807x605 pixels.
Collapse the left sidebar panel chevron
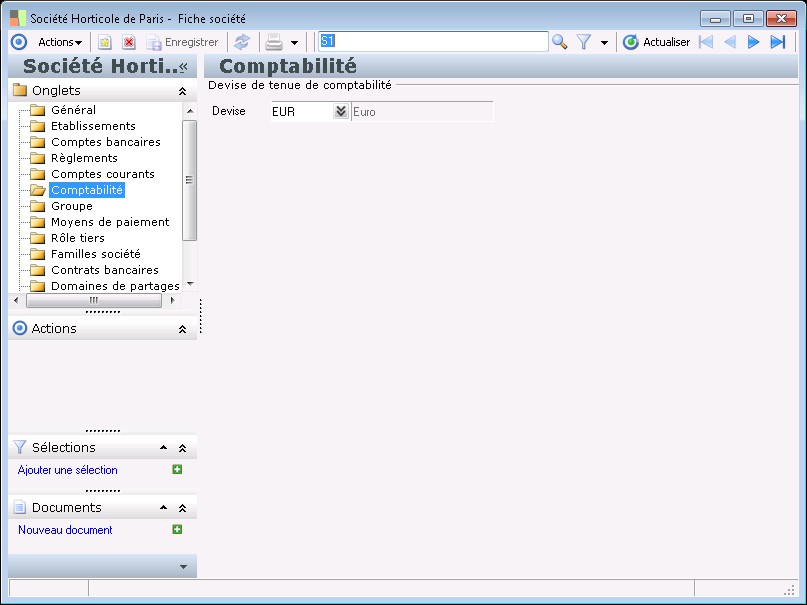click(x=184, y=66)
